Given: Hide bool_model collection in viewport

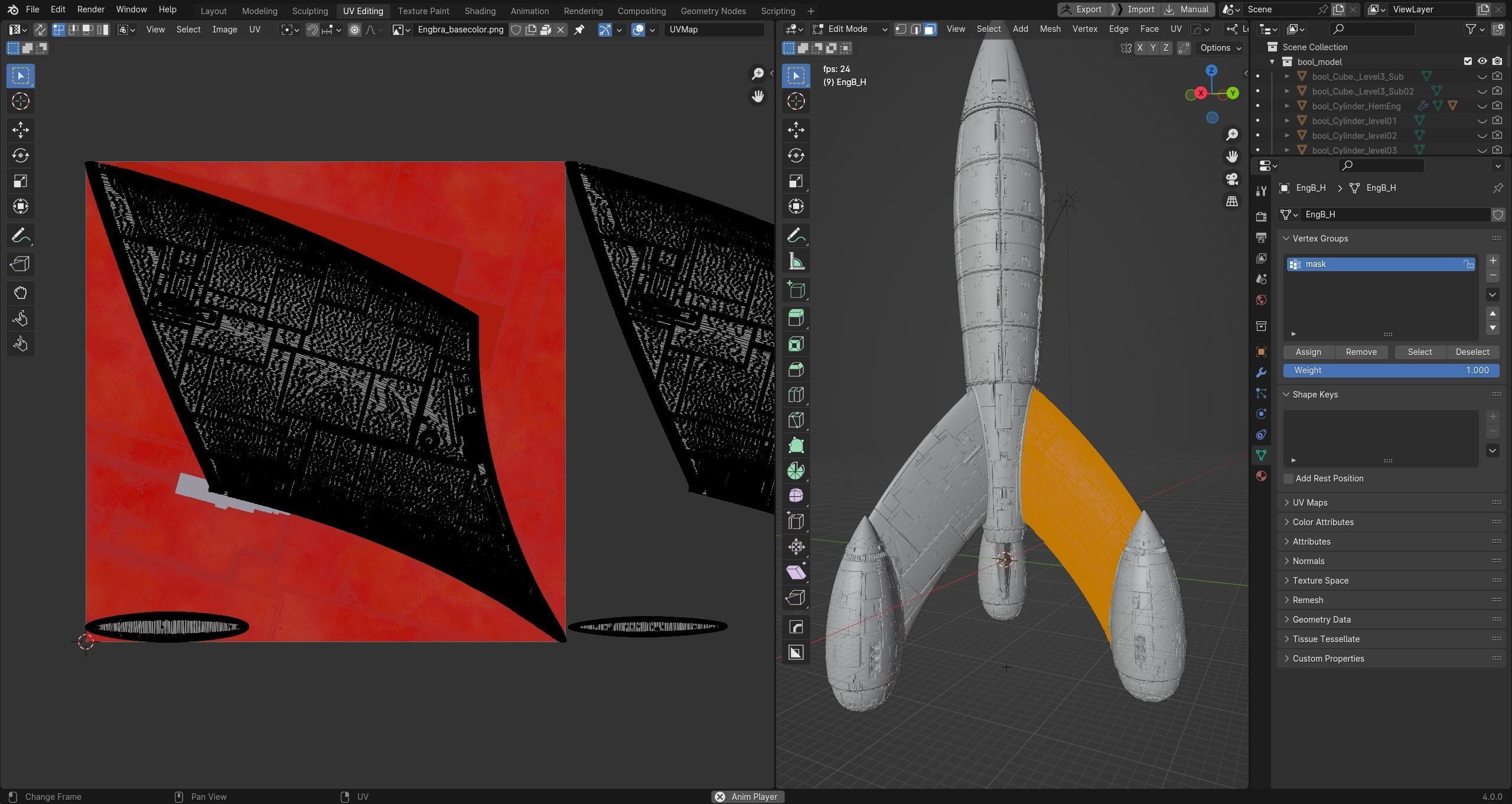Looking at the screenshot, I should click(x=1482, y=61).
